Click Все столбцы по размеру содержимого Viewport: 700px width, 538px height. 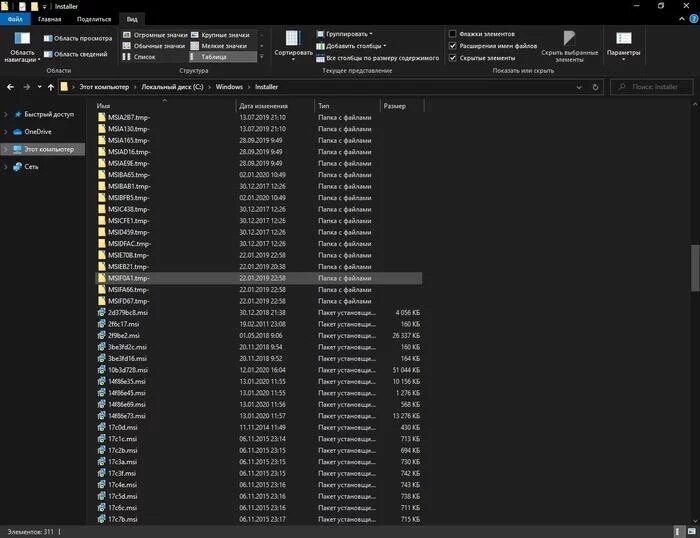point(378,58)
